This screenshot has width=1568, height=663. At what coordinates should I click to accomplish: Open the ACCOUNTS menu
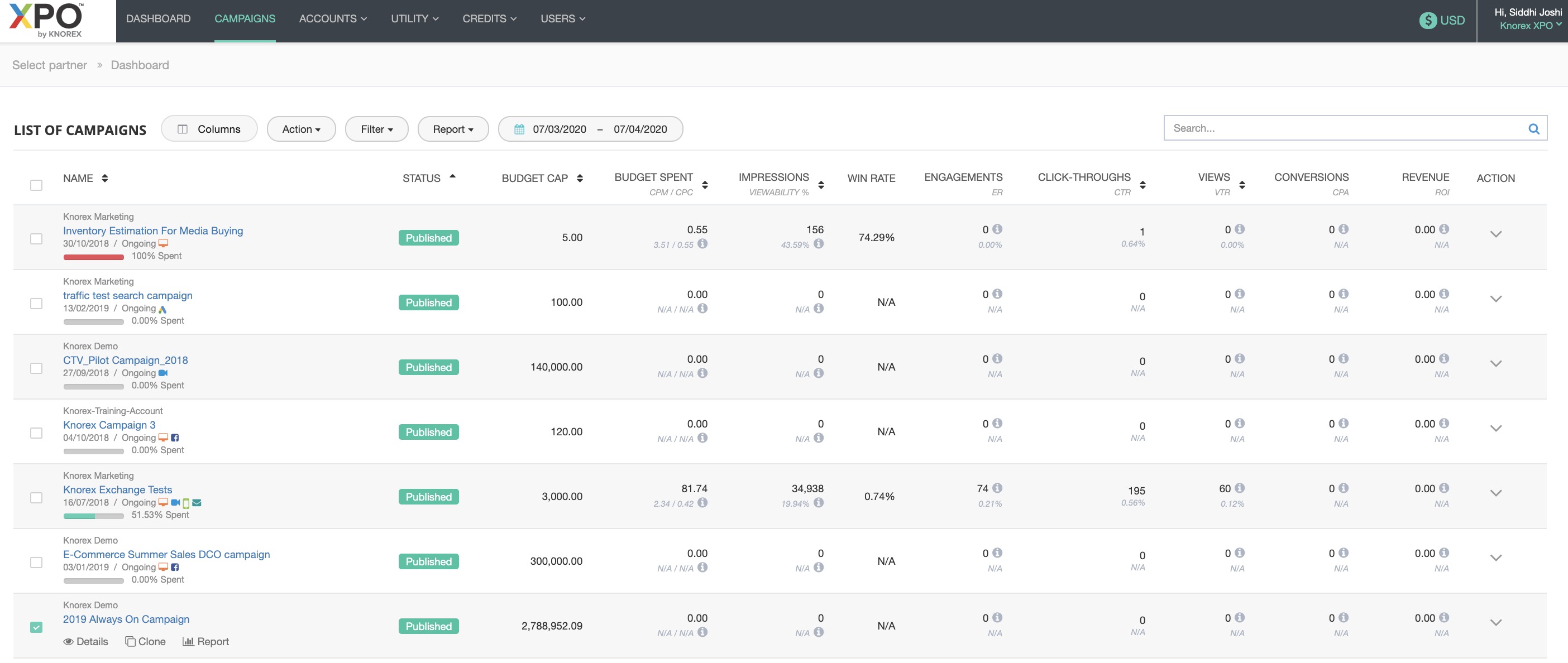(332, 19)
